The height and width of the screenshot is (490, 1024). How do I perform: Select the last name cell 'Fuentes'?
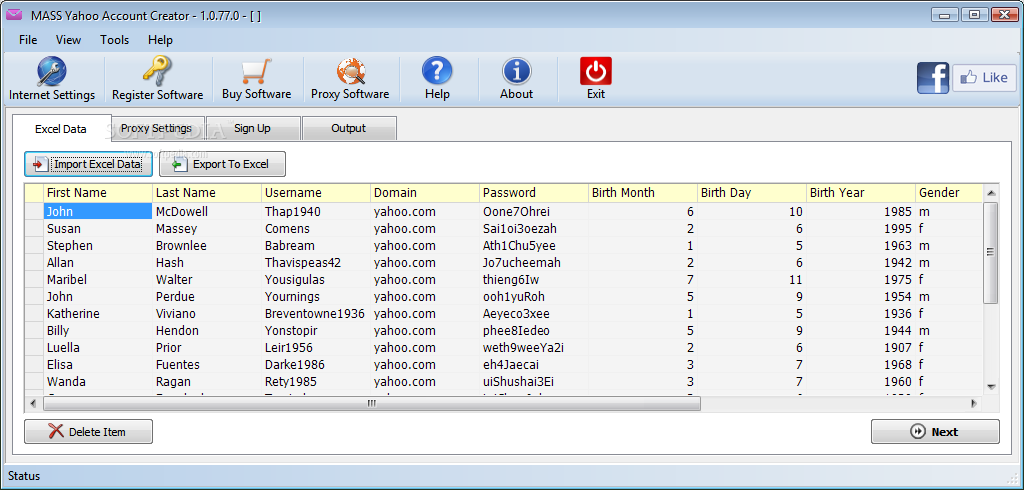207,365
